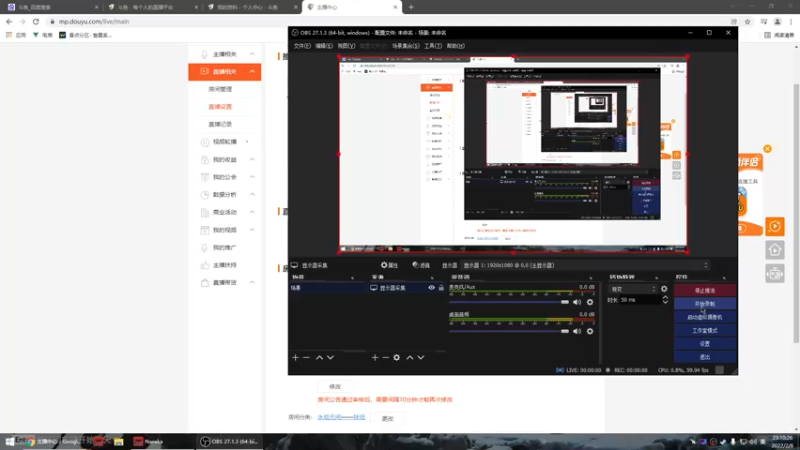Open 桌面音频 audio settings gear

coord(590,331)
